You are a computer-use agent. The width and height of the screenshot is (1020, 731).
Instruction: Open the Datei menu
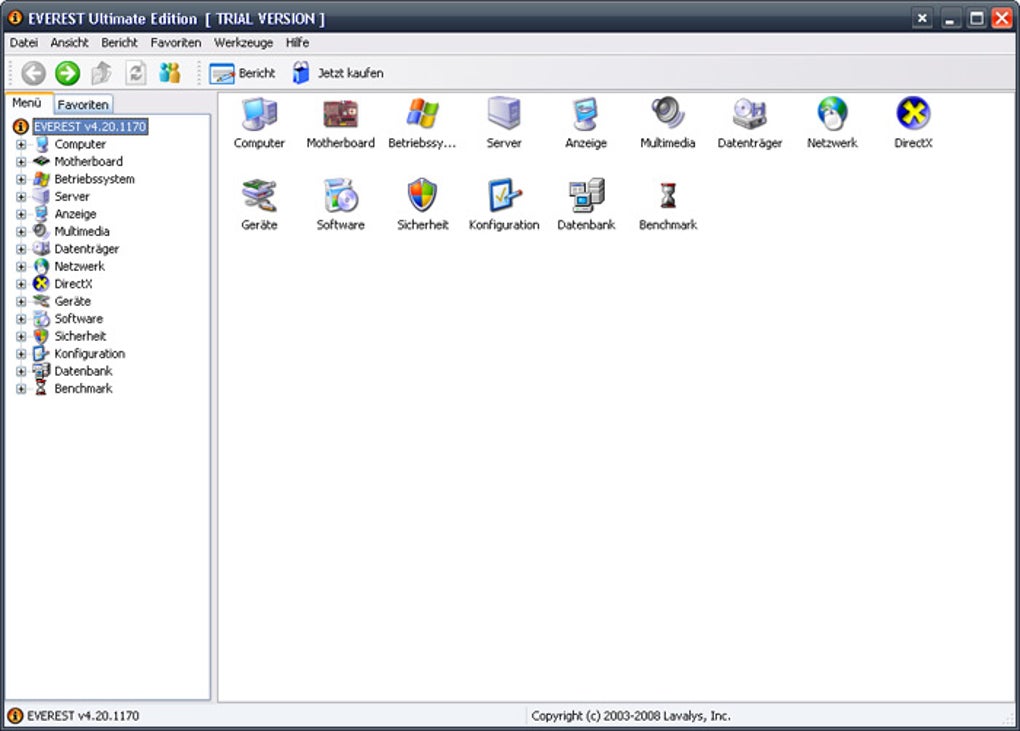(23, 43)
